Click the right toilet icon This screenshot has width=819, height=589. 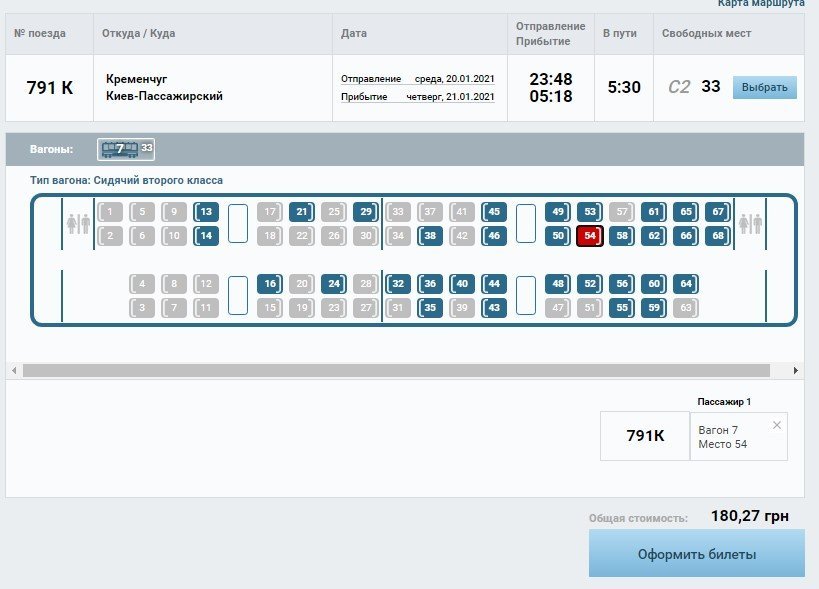tap(750, 223)
